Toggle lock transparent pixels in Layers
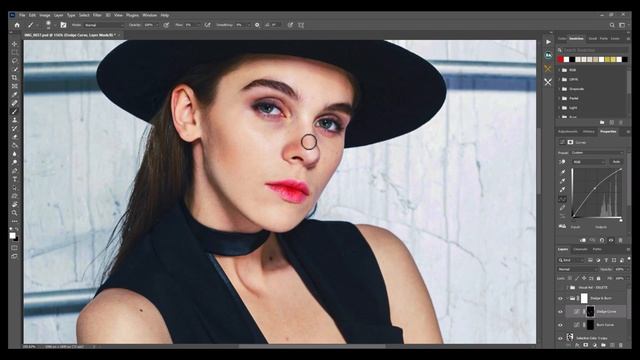Screen dimensions: 640x360 tap(570, 278)
